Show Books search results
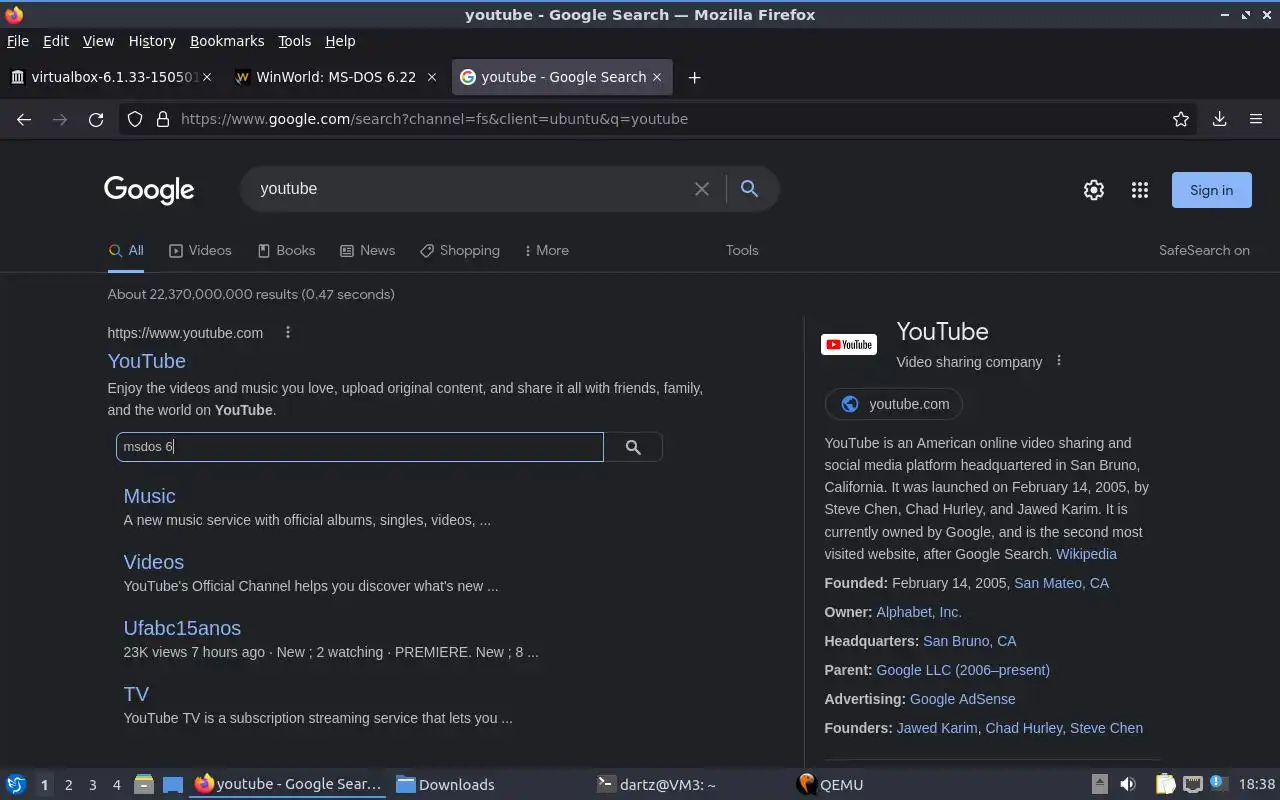Viewport: 1280px width, 800px height. 286,251
